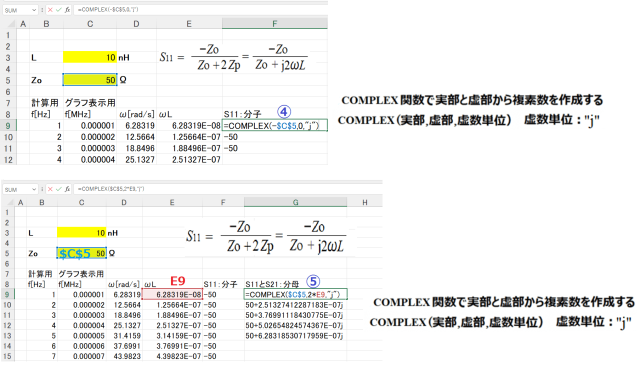Select column F header in upper sheet
Image resolution: width=640 pixels, height=375 pixels.
275,24
